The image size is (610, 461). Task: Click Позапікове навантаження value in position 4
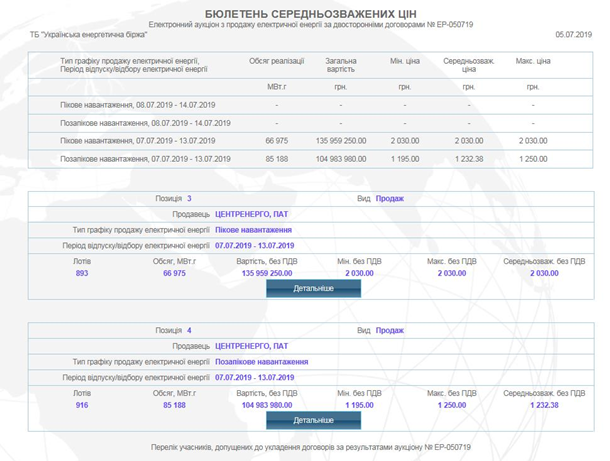pyautogui.click(x=261, y=362)
